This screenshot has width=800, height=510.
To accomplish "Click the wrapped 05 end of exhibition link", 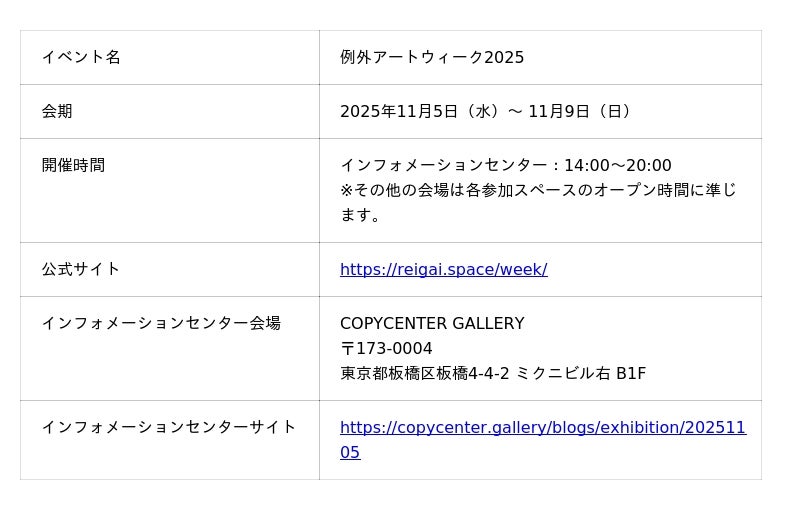I will (350, 452).
